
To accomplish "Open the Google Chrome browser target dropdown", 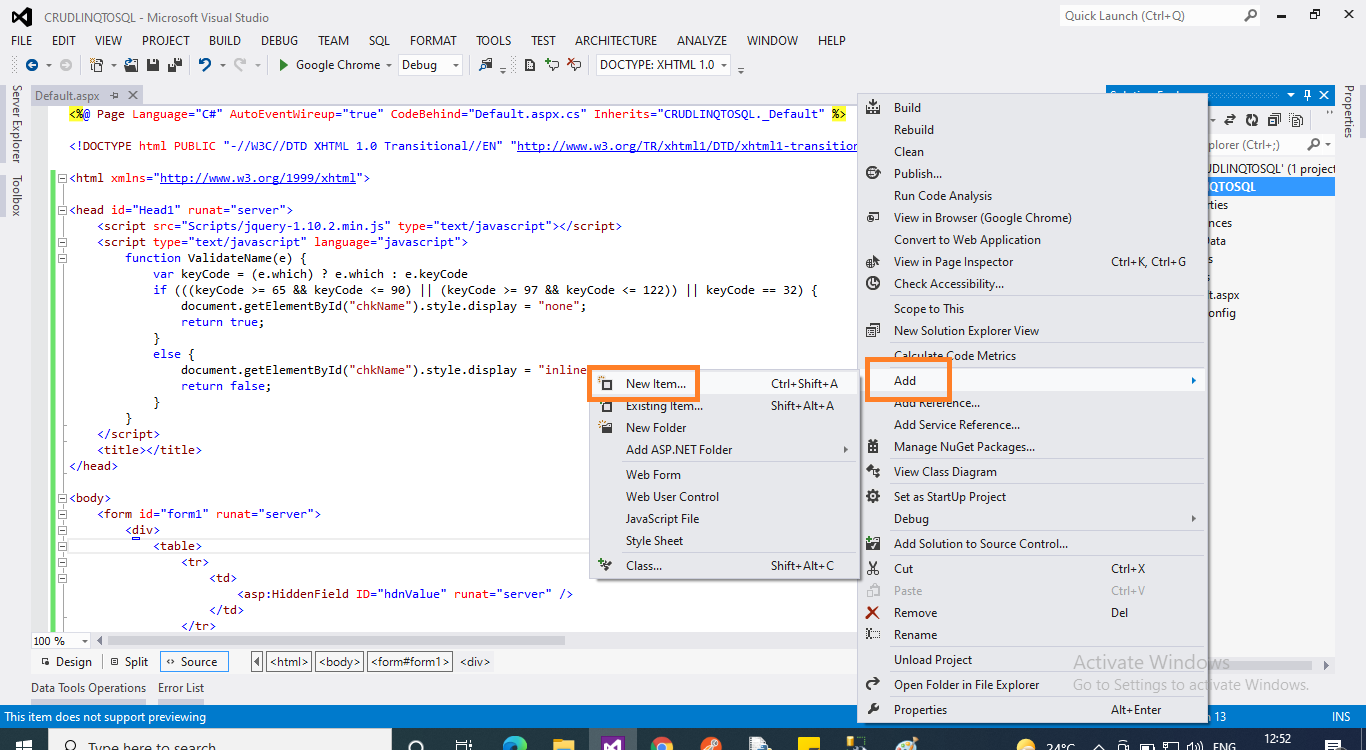I will point(389,65).
